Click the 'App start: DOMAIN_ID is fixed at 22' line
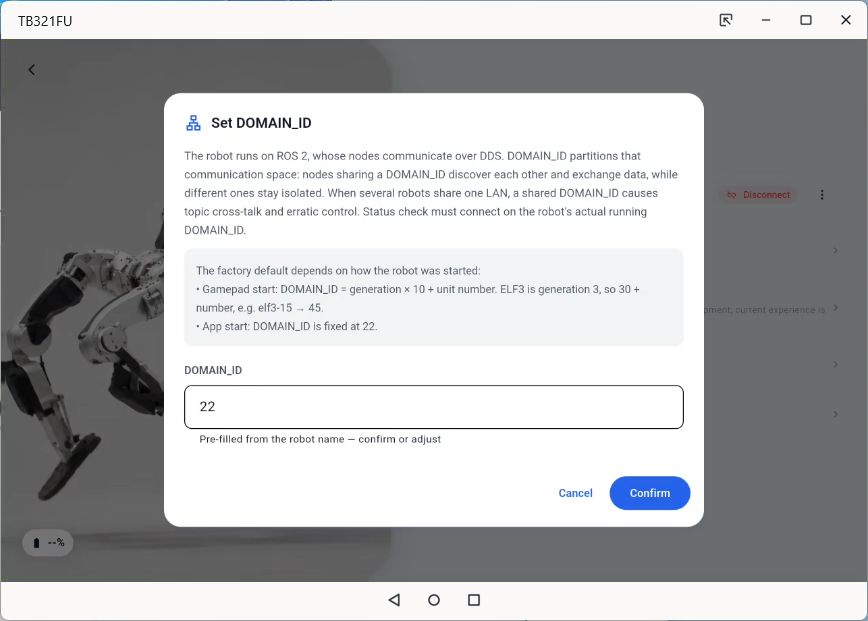The height and width of the screenshot is (621, 868). (x=287, y=327)
